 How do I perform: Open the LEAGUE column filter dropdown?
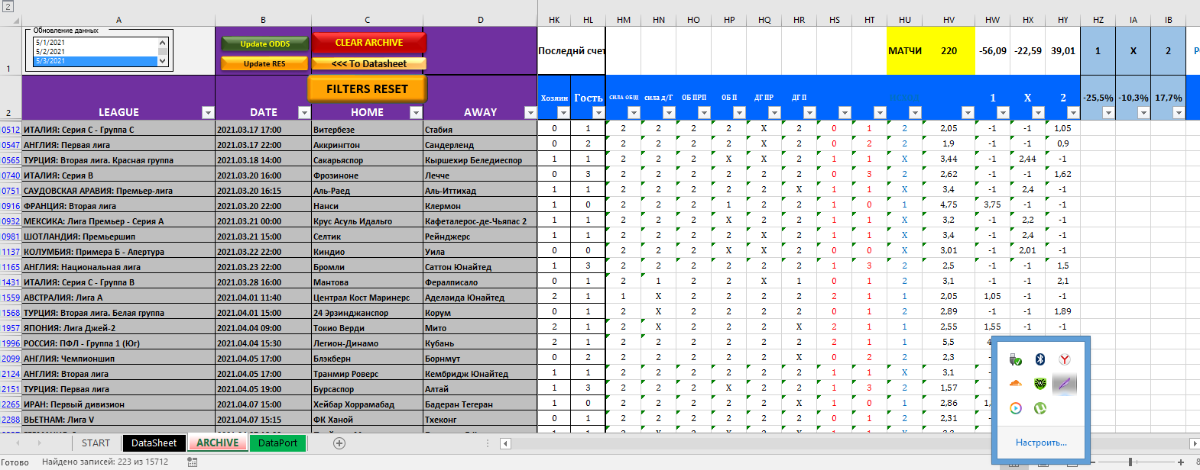(x=207, y=113)
